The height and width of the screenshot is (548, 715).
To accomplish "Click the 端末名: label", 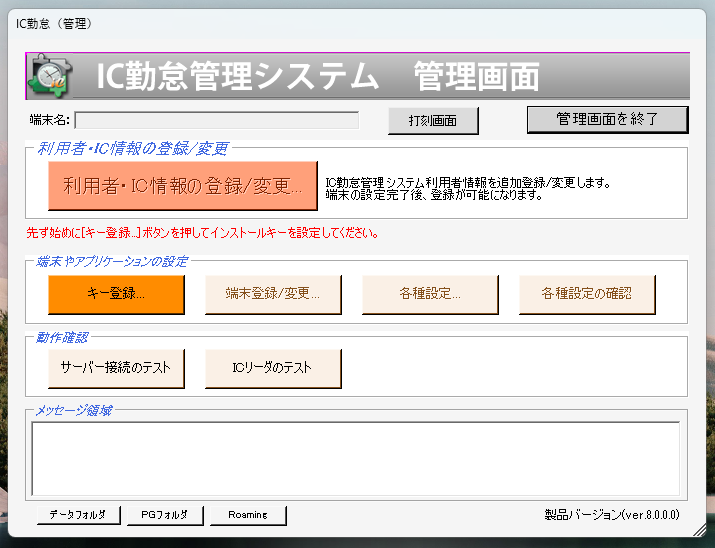I will tap(49, 120).
